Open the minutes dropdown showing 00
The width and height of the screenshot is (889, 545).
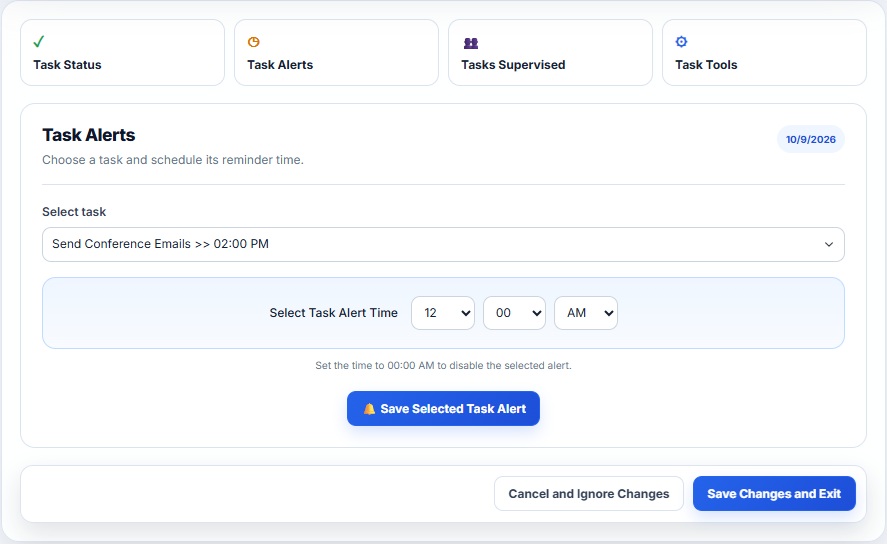[514, 313]
